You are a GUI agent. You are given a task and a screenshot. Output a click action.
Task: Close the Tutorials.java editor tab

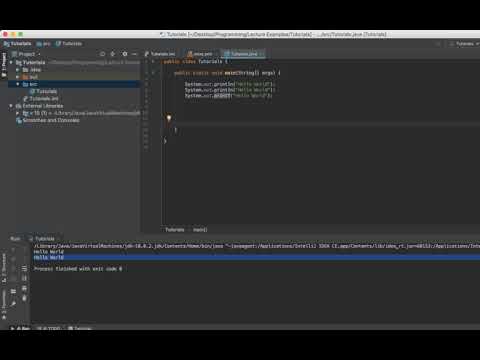261,54
